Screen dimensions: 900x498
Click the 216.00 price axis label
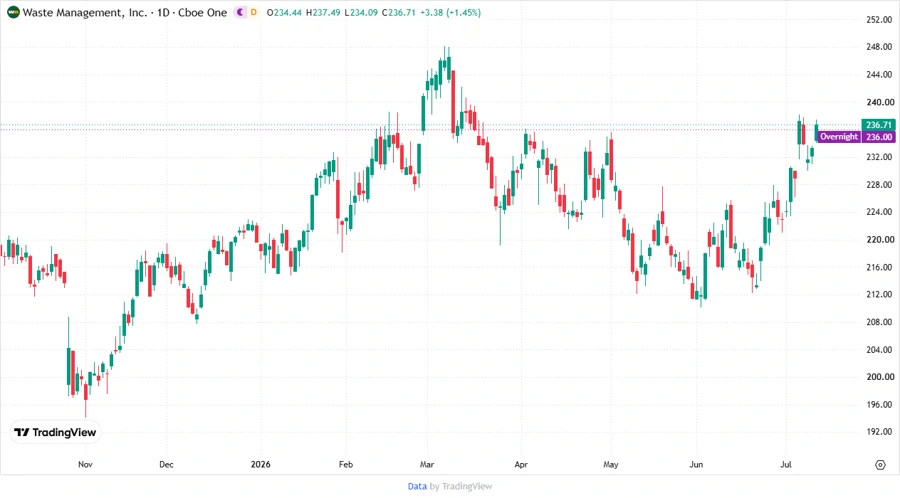[879, 267]
